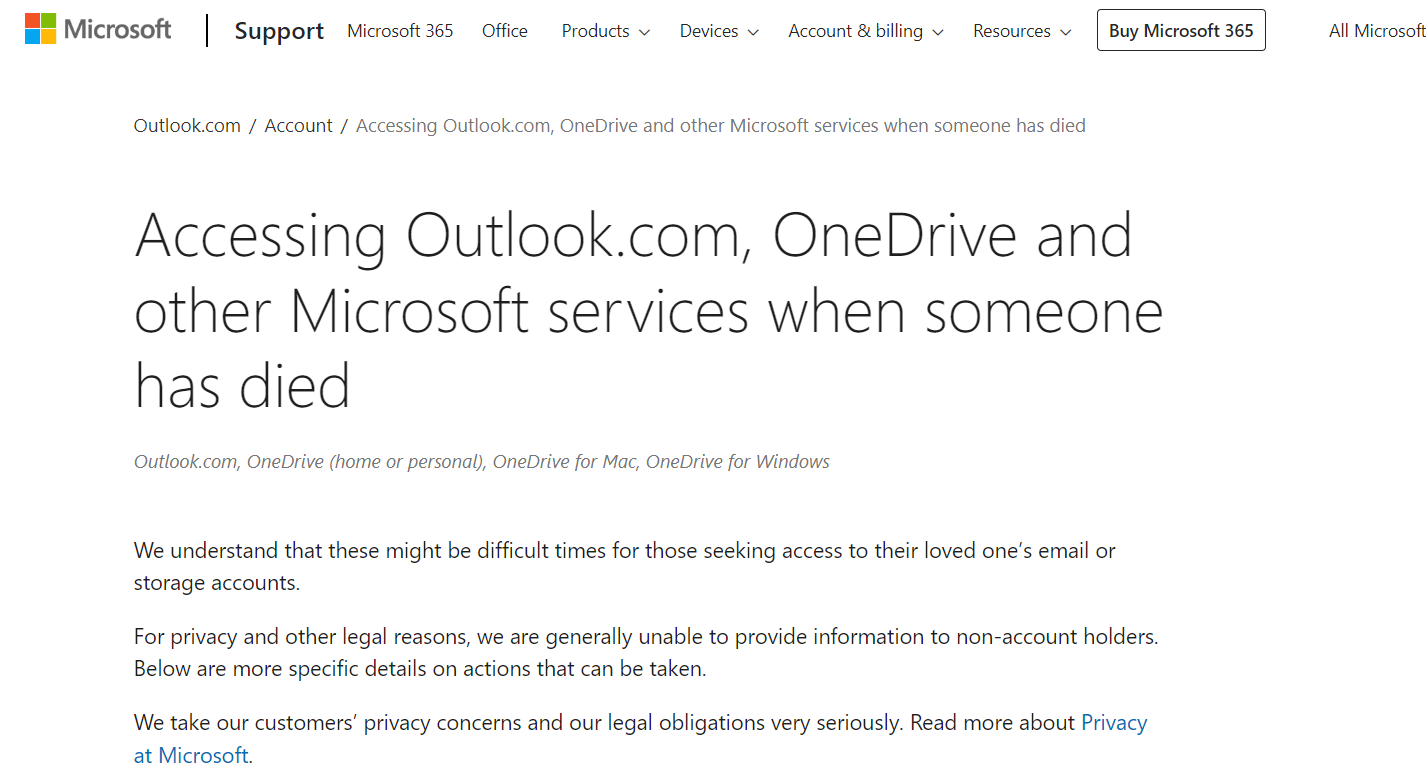
Task: Click the page title heading text
Action: click(x=649, y=310)
